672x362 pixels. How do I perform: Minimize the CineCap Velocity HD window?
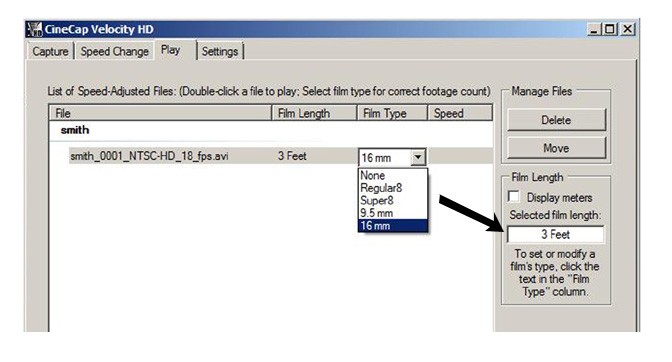click(x=594, y=29)
